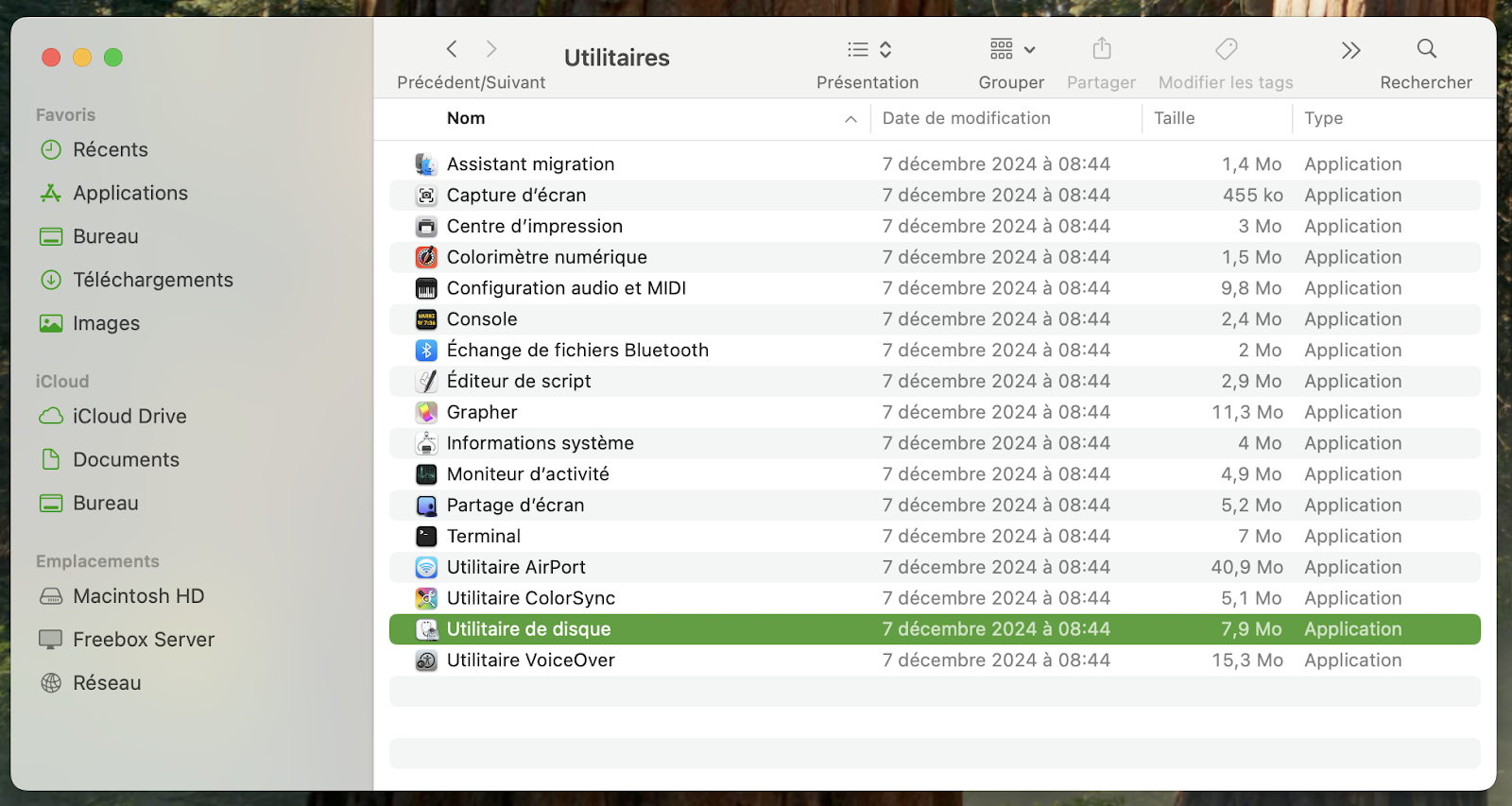Select the Échange de fichiers Bluetooth icon

[x=426, y=351]
